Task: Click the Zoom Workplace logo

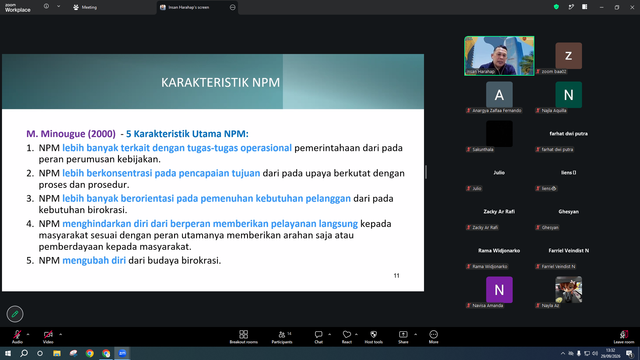Action: point(18,7)
